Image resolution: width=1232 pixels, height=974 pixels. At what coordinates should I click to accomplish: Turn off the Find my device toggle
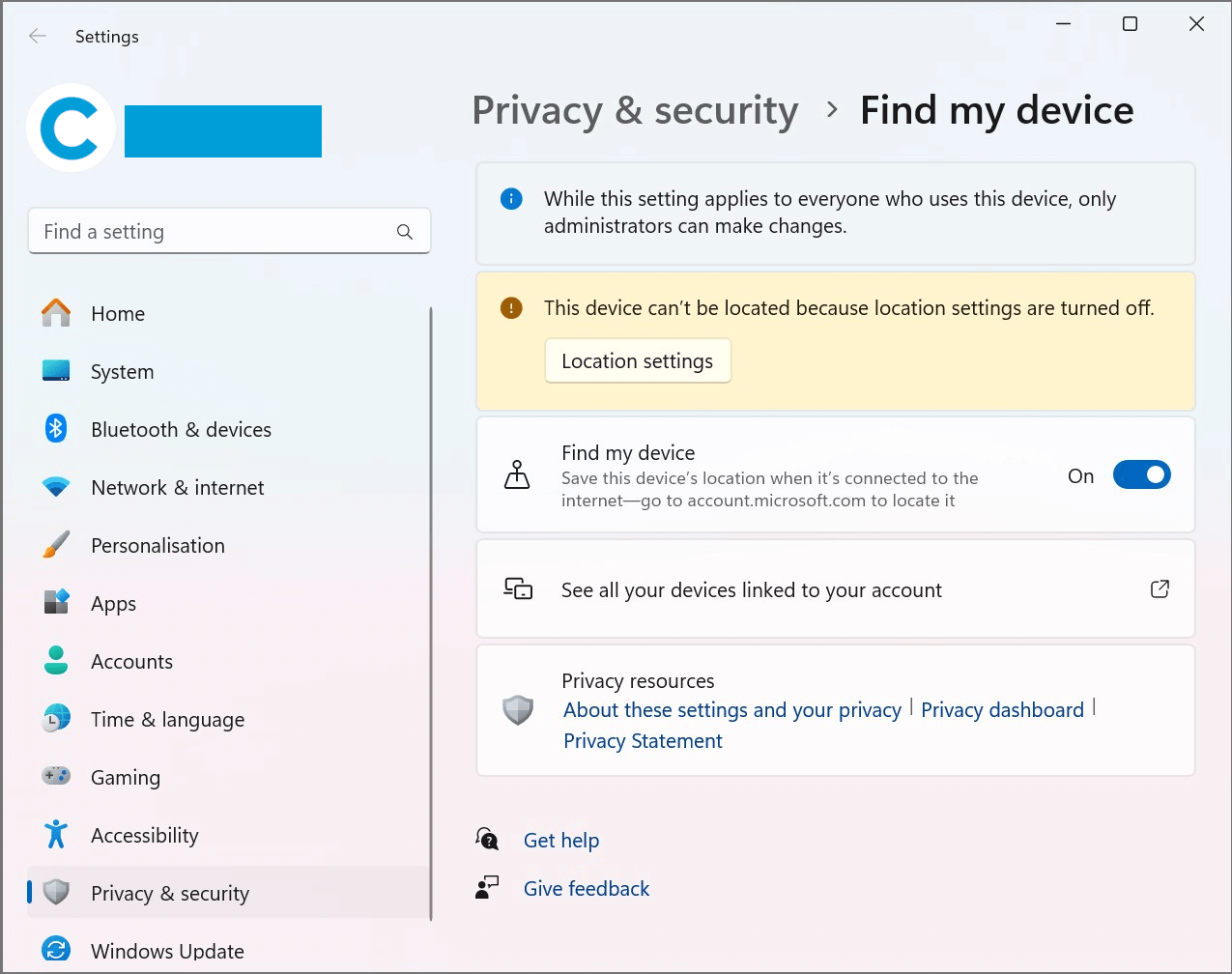coord(1141,475)
